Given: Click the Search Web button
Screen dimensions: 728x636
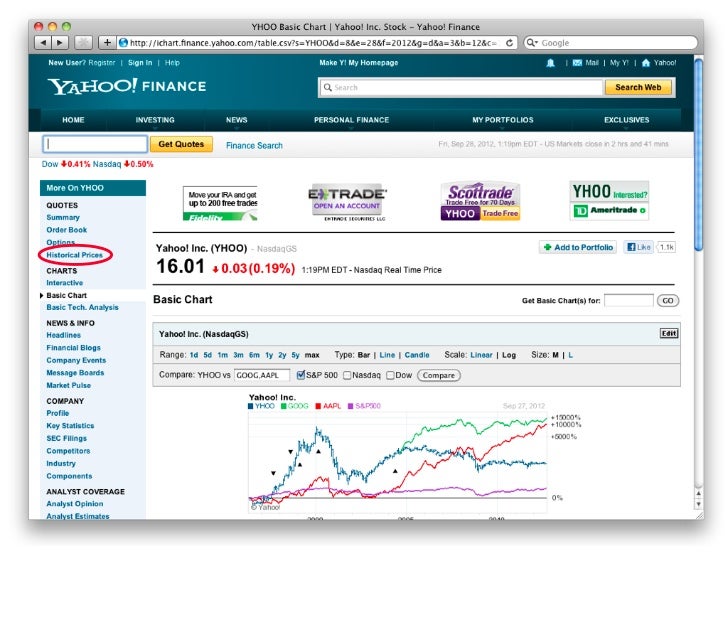Looking at the screenshot, I should [638, 87].
